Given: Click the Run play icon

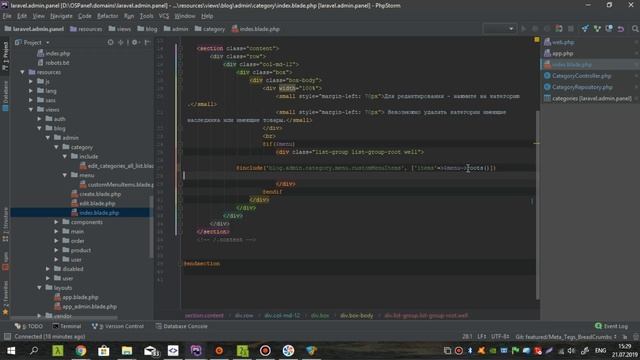Looking at the screenshot, I should click(x=524, y=29).
